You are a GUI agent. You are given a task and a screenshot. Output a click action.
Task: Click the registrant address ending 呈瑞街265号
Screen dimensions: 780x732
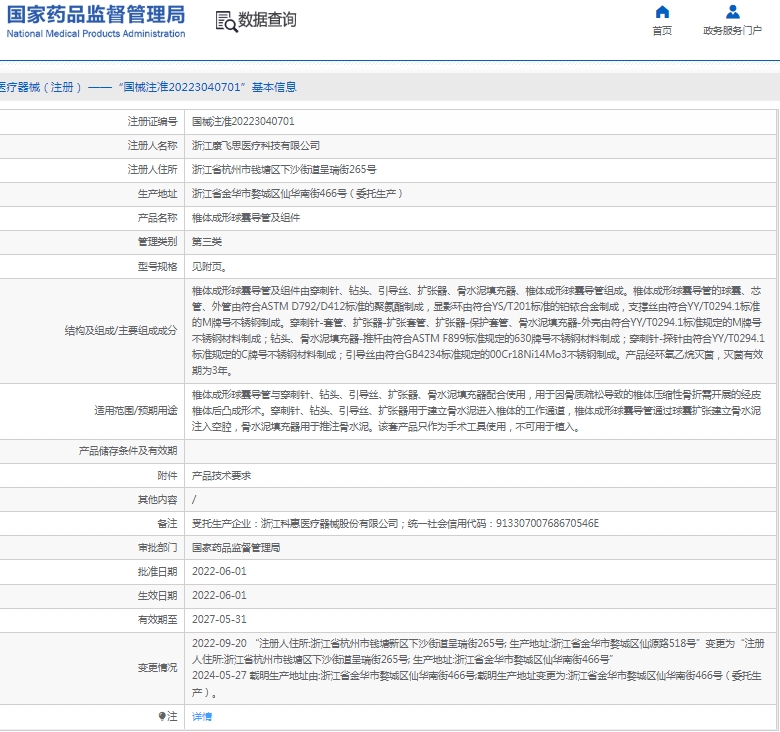click(284, 170)
